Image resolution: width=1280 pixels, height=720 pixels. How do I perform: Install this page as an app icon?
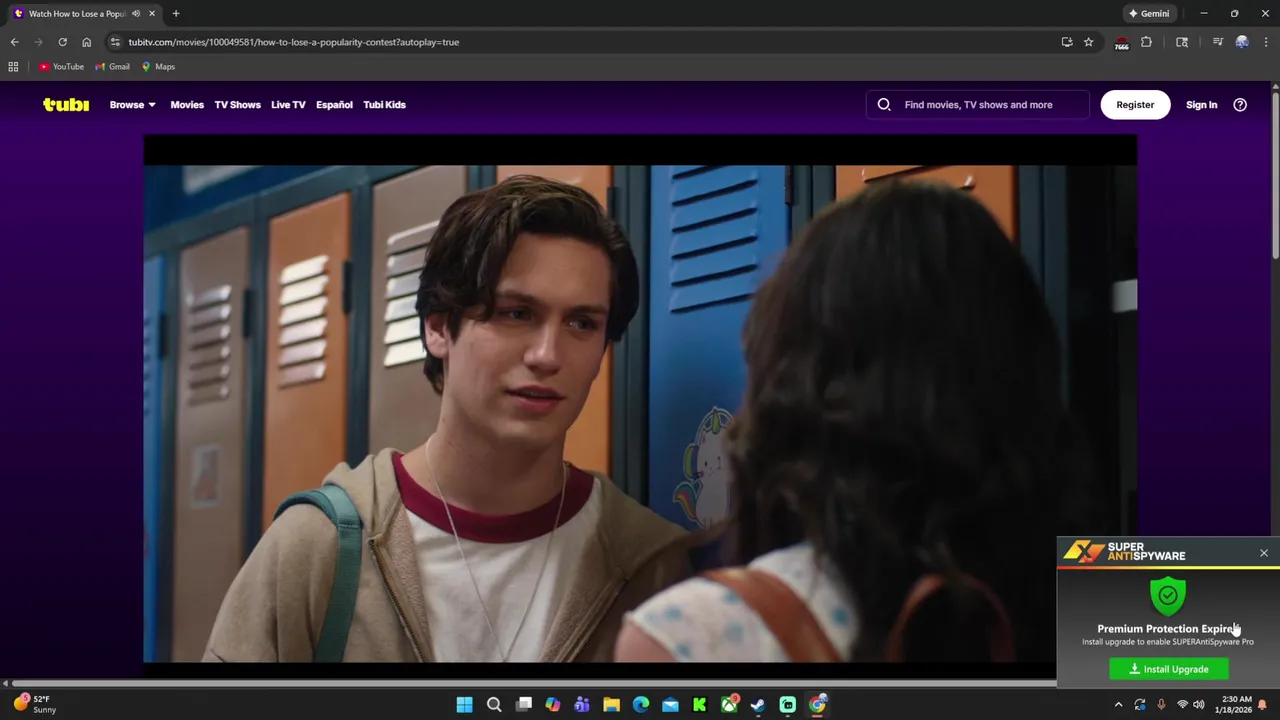click(1067, 42)
